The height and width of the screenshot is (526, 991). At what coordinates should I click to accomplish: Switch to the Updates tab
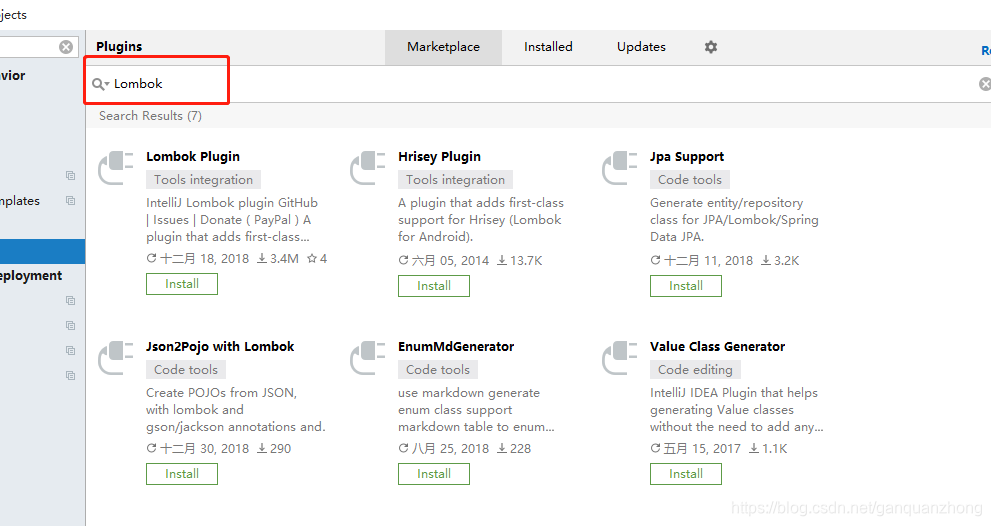click(x=641, y=47)
